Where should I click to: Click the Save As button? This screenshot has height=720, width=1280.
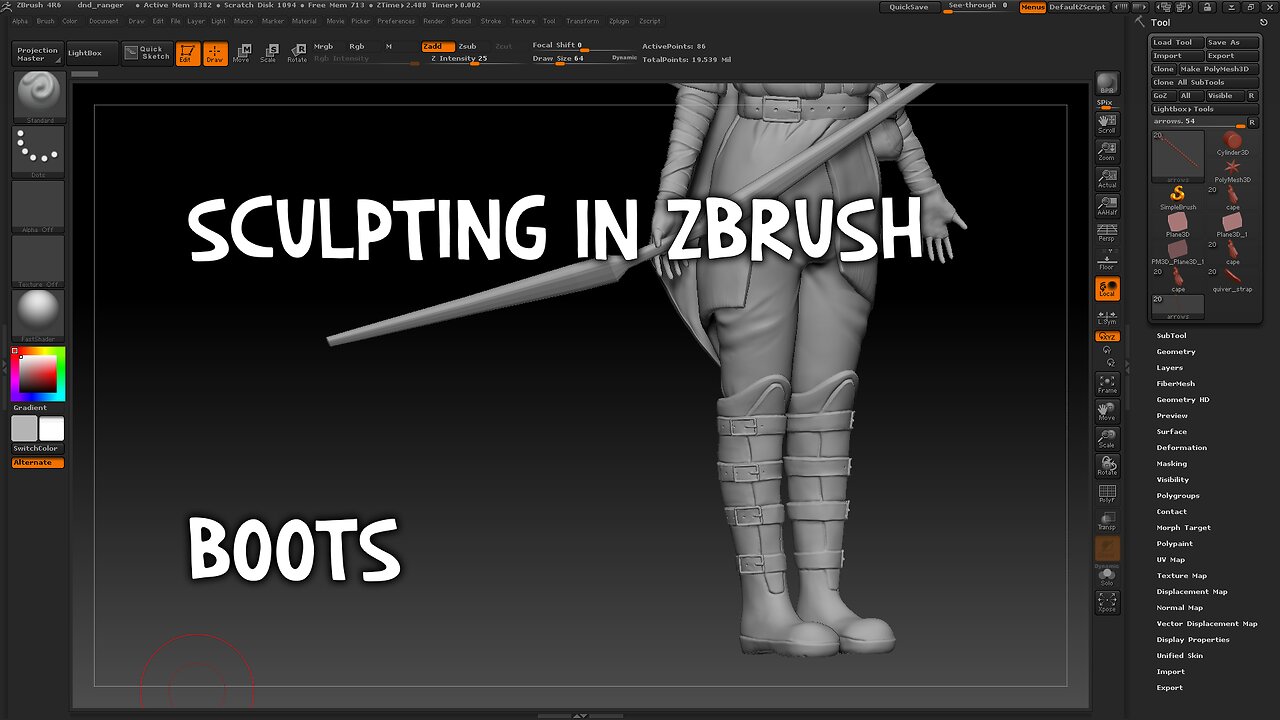point(1232,43)
